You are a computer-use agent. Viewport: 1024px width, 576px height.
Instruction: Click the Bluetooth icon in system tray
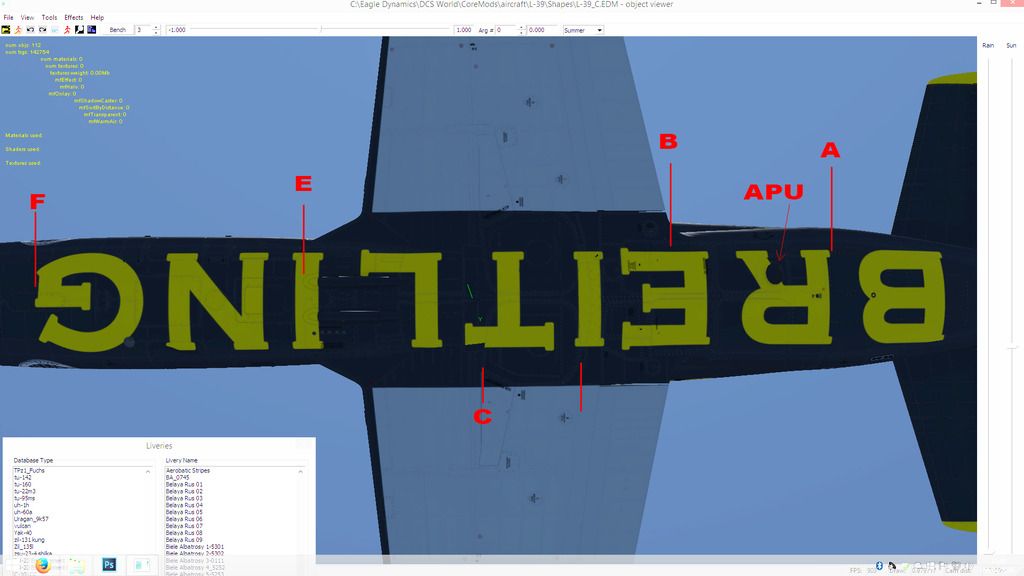tap(878, 567)
